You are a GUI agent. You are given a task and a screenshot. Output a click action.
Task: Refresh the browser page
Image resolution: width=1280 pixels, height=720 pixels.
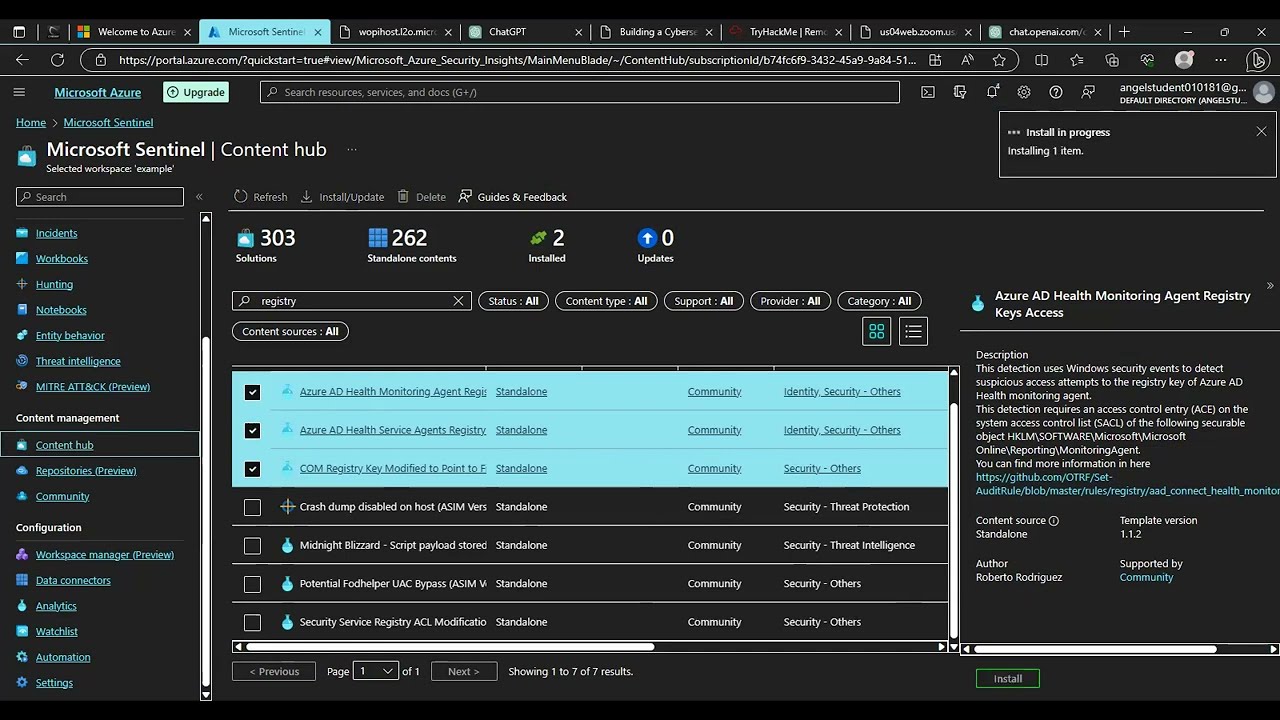(x=57, y=60)
